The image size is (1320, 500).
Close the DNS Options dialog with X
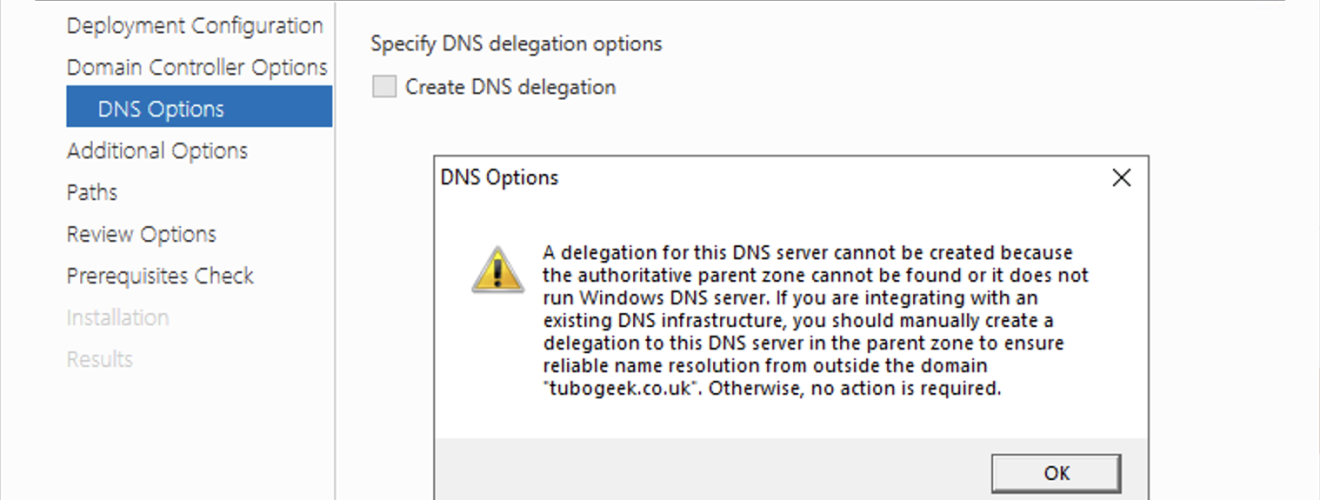[x=1121, y=178]
